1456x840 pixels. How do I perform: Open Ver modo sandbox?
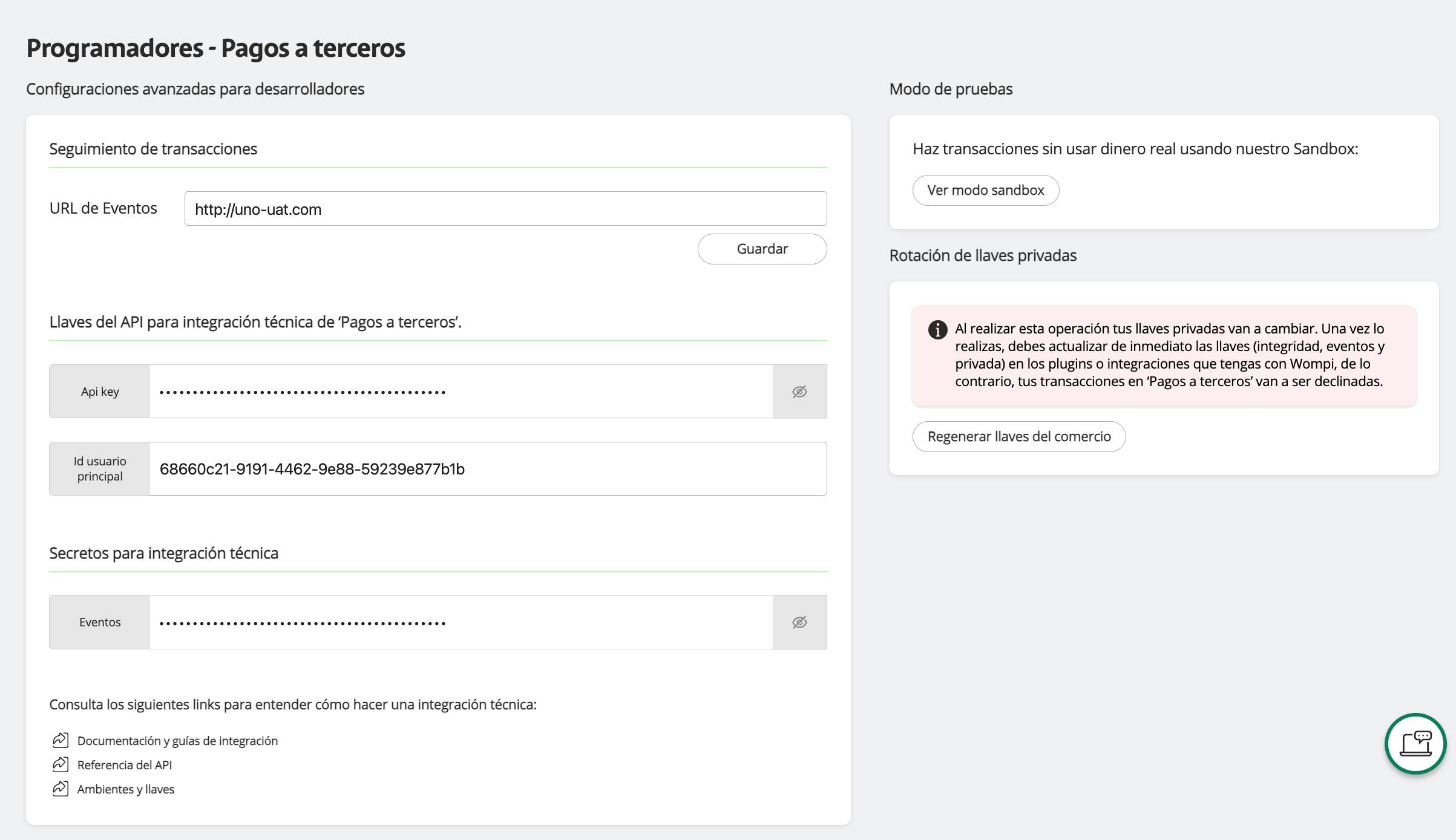point(985,190)
